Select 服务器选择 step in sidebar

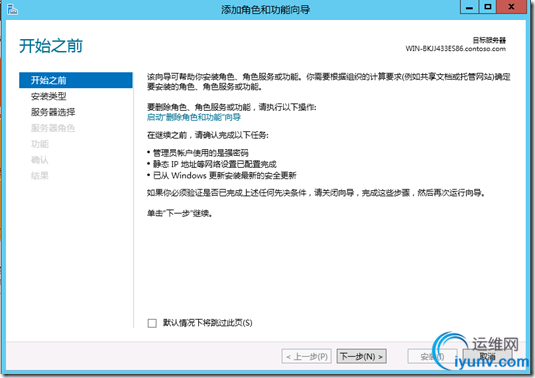pyautogui.click(x=53, y=112)
